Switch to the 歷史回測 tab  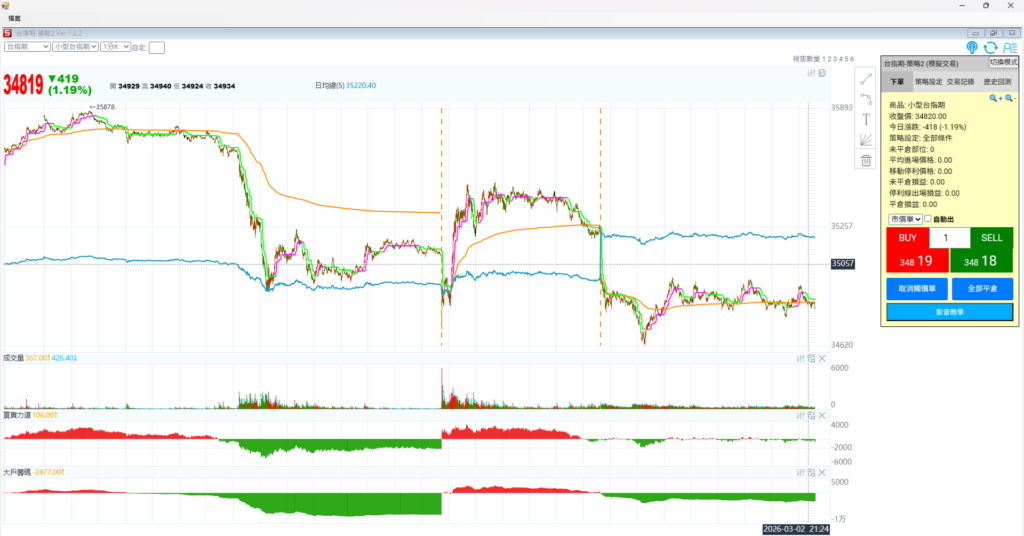tap(997, 81)
